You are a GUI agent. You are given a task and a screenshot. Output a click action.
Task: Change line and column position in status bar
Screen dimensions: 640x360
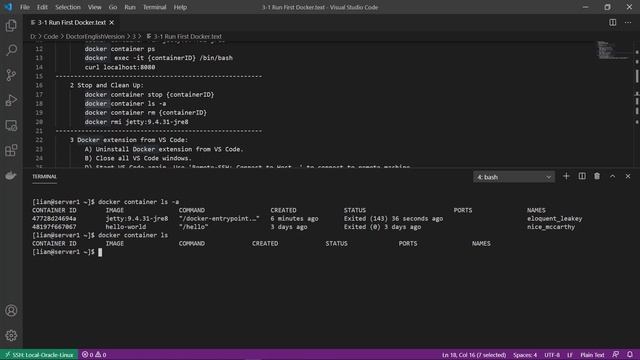(x=474, y=355)
